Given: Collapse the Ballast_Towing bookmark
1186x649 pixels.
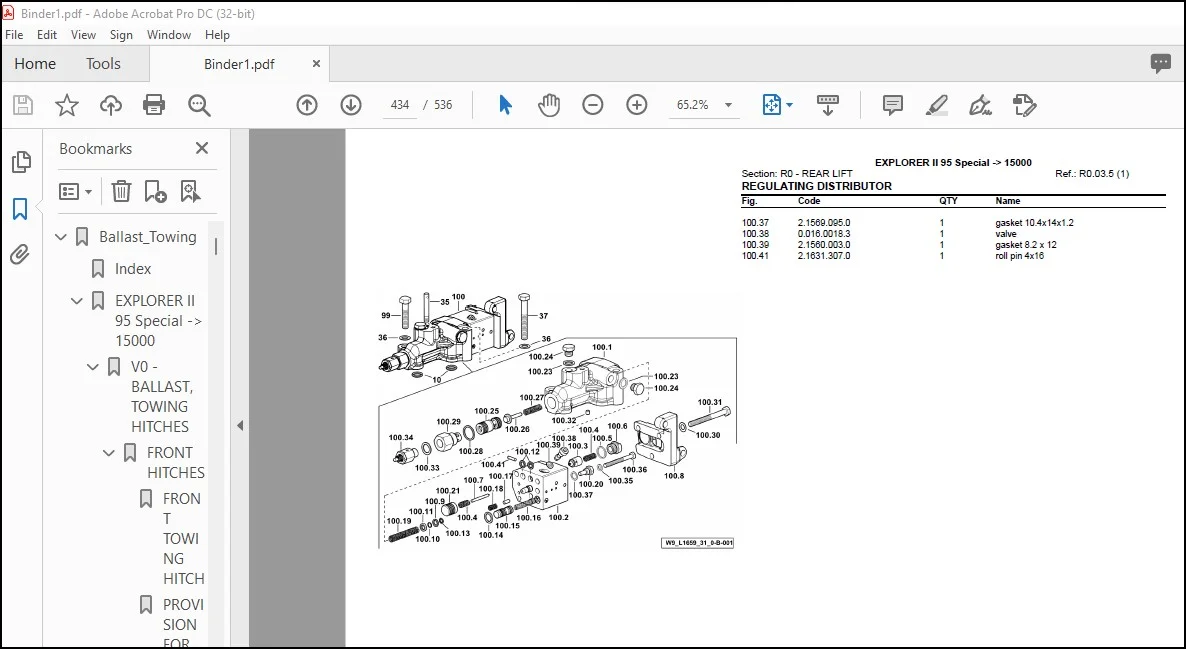Looking at the screenshot, I should 61,237.
